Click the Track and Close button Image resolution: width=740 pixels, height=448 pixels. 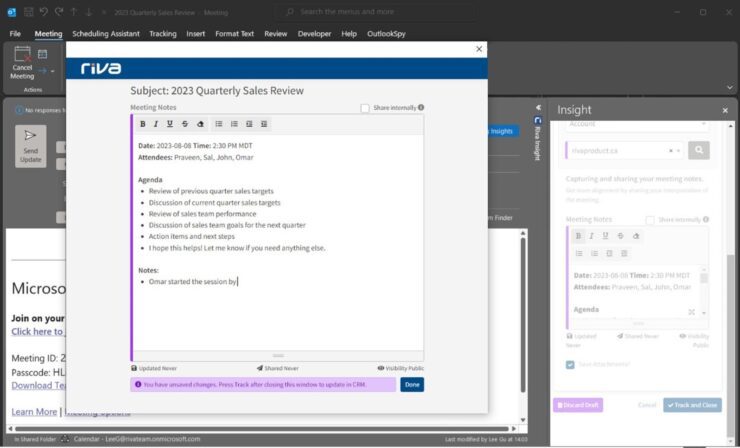(x=692, y=405)
